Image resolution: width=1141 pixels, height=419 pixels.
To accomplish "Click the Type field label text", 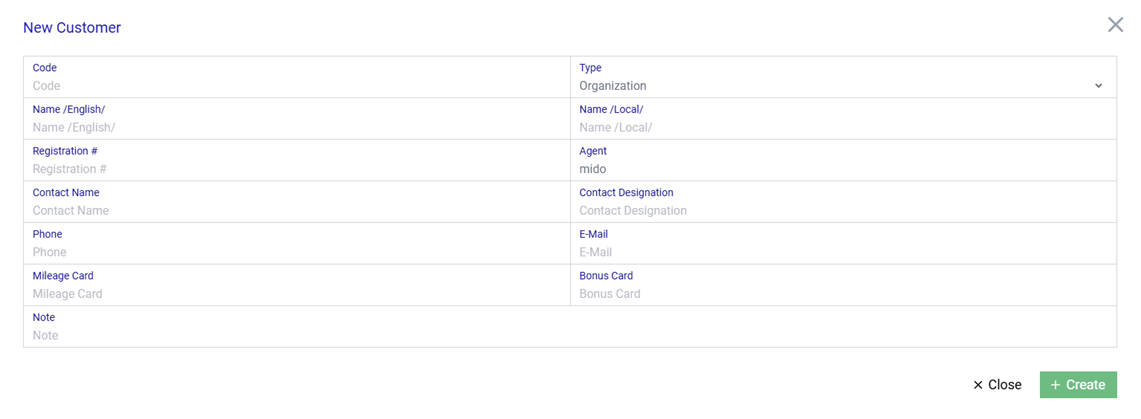I will click(590, 68).
